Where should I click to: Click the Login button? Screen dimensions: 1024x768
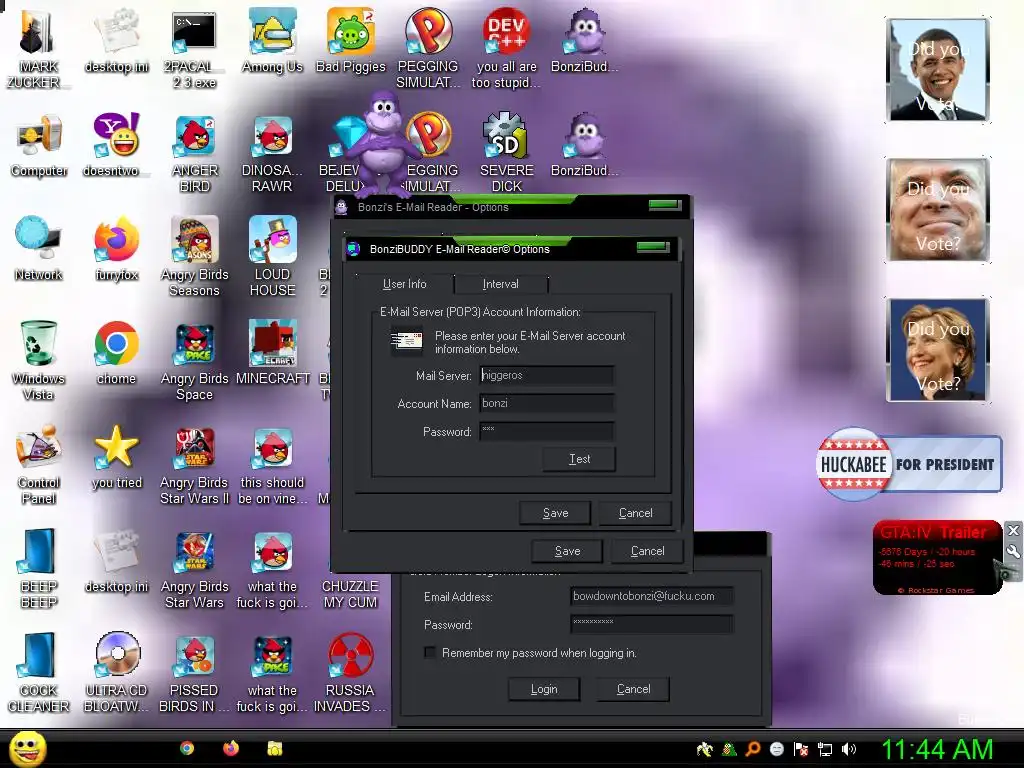(x=544, y=689)
